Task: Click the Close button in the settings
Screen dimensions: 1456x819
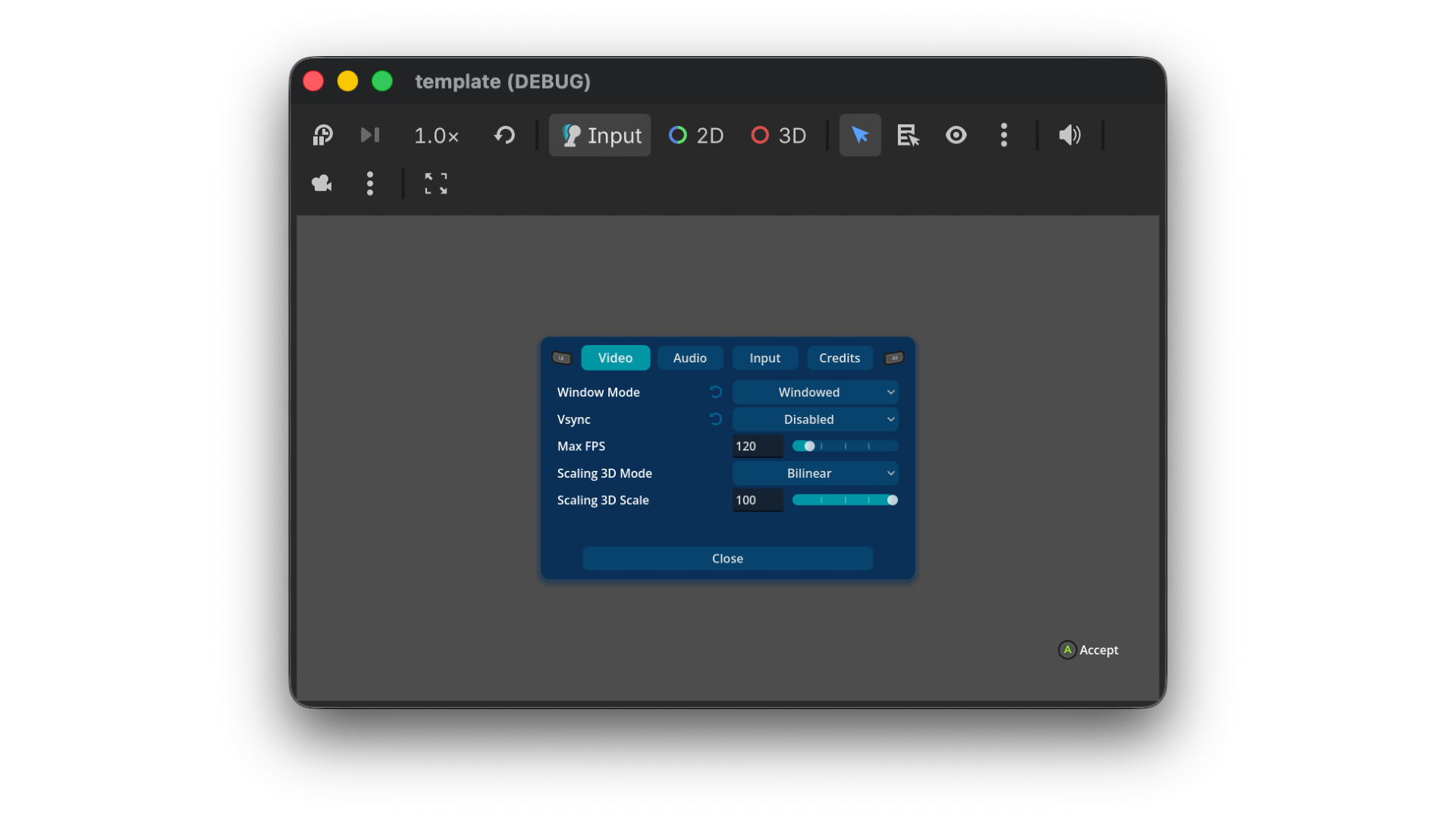Action: tap(727, 558)
